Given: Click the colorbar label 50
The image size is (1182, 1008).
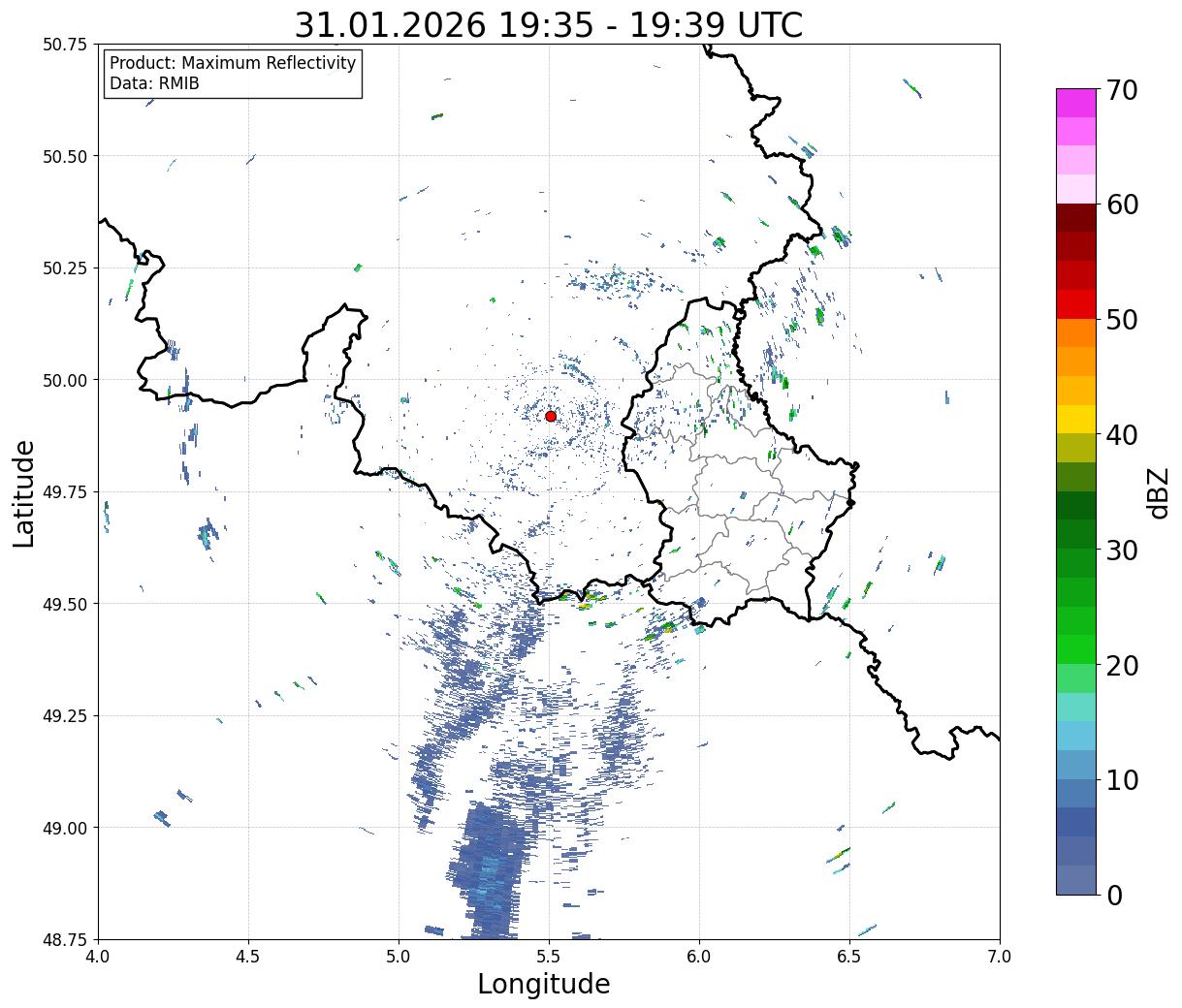Looking at the screenshot, I should point(1122,320).
